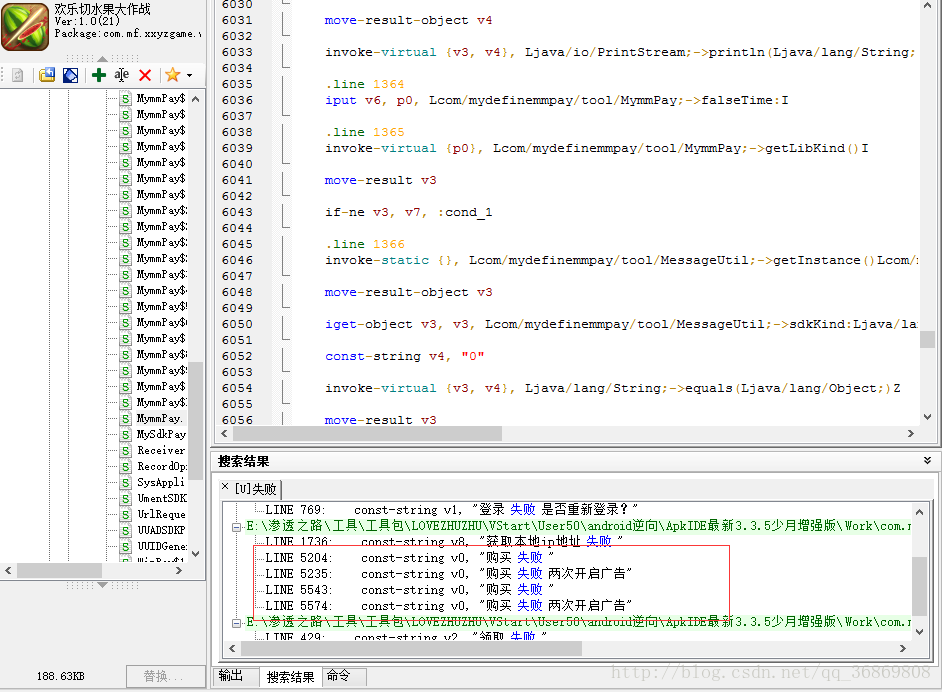942x692 pixels.
Task: Collapse the app info panel with the up triangle
Action: coord(103,58)
